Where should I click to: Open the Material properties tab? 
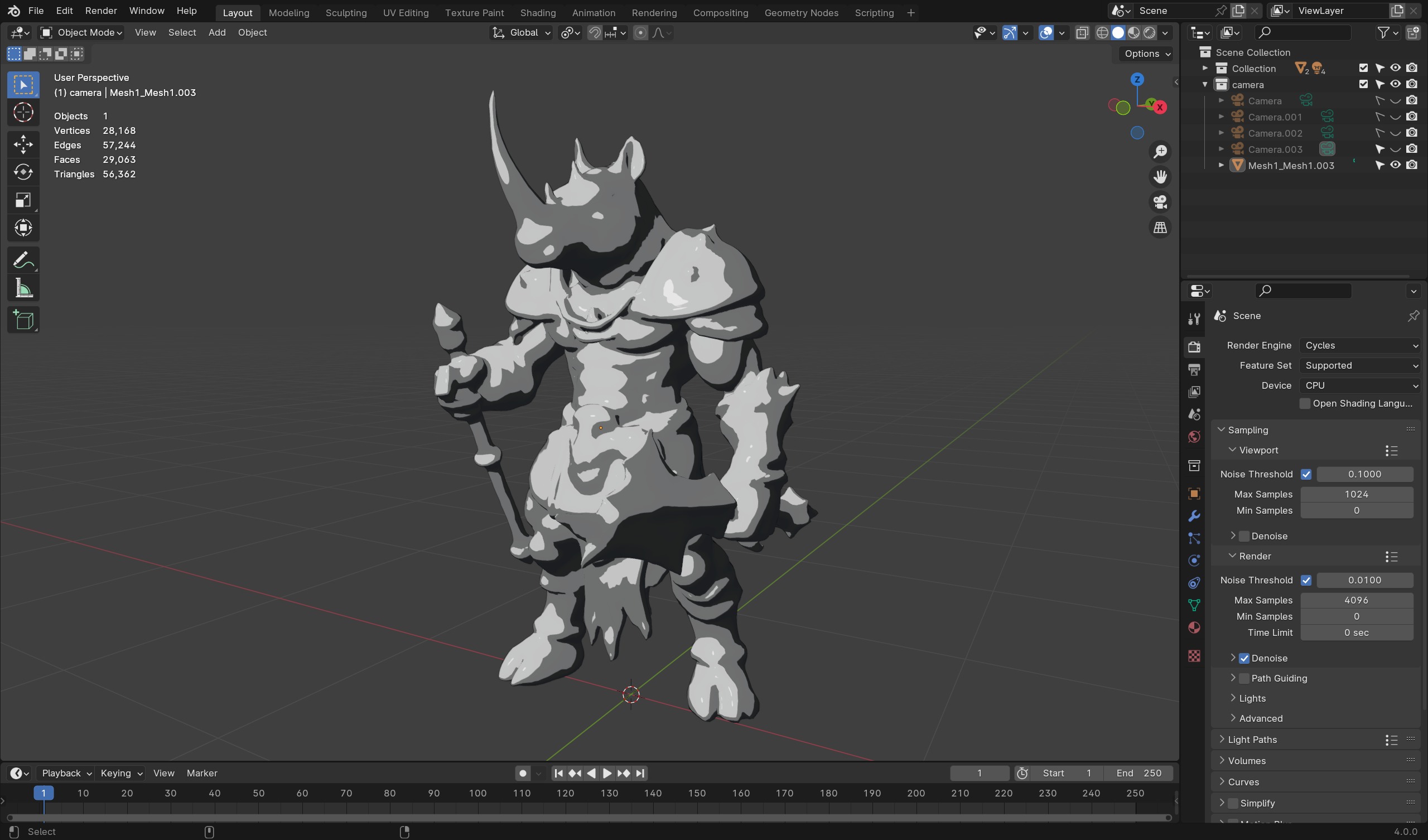(x=1194, y=627)
